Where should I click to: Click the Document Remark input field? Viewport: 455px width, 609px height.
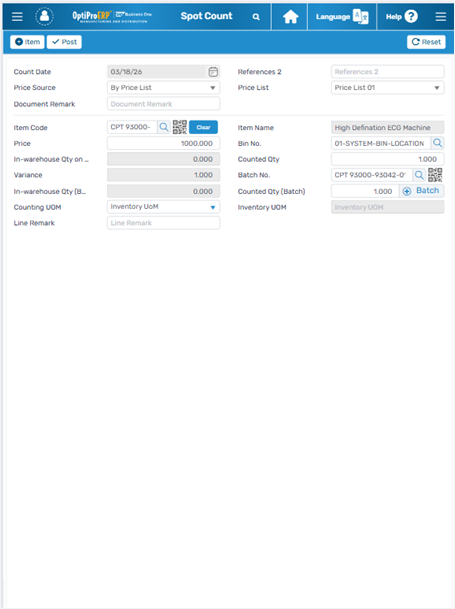pyautogui.click(x=164, y=104)
